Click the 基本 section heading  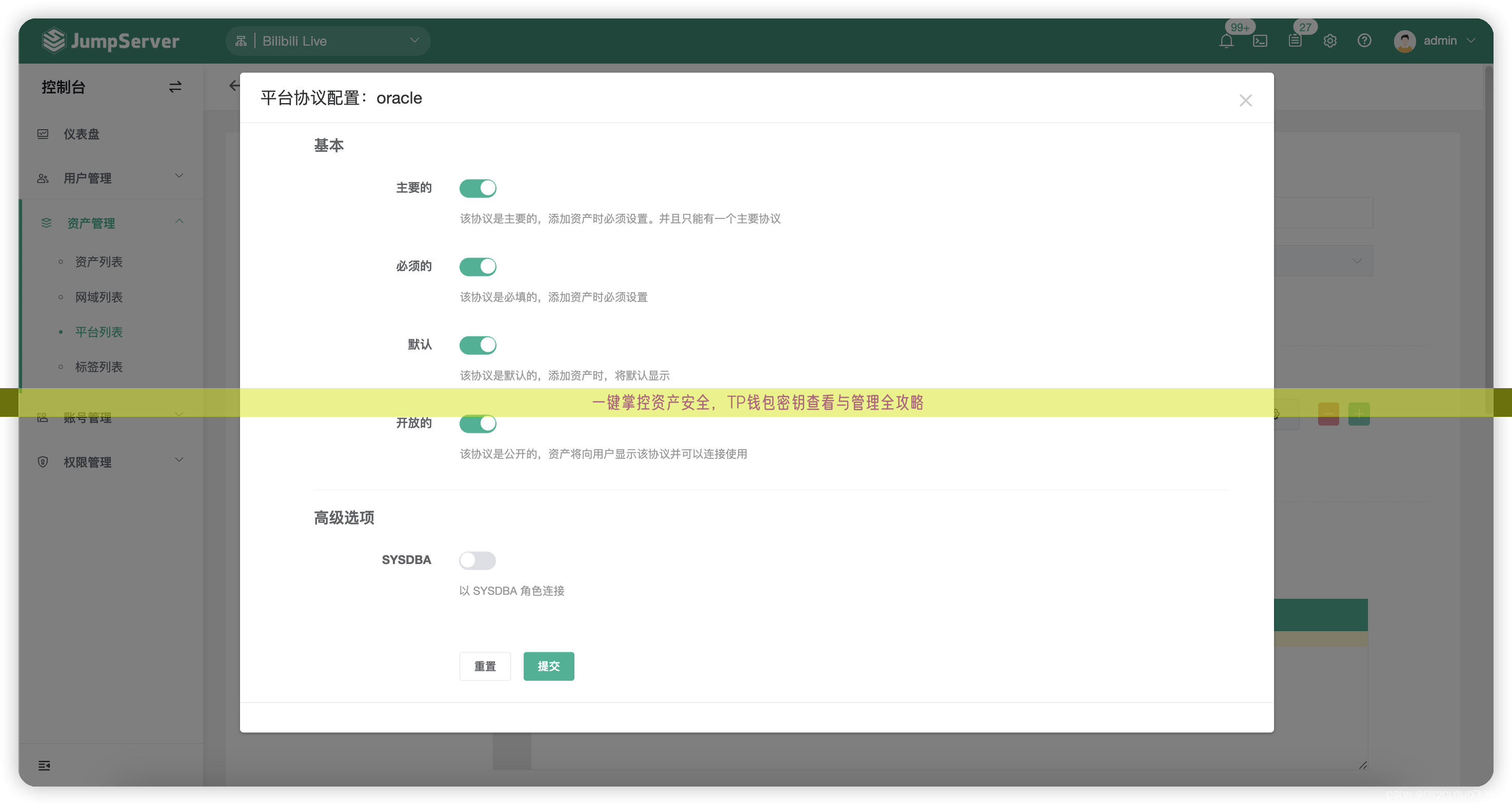pyautogui.click(x=329, y=145)
